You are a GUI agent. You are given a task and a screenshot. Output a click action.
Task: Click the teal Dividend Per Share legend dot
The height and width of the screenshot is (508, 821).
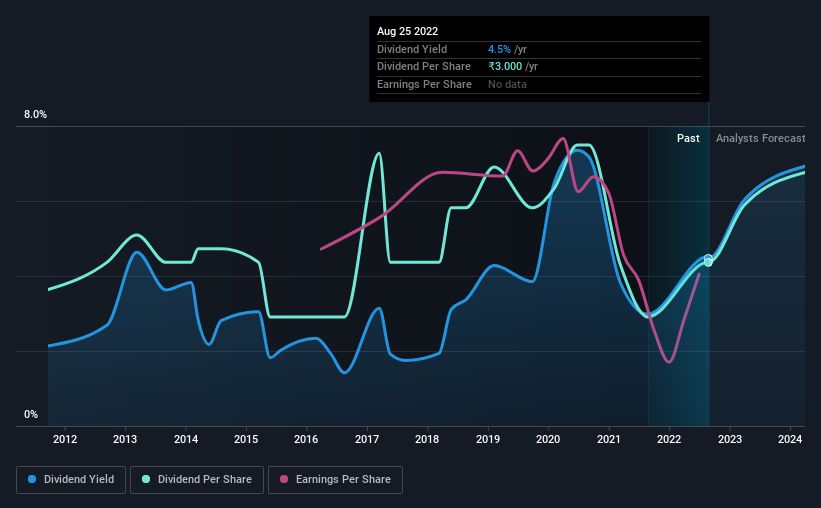[x=146, y=479]
